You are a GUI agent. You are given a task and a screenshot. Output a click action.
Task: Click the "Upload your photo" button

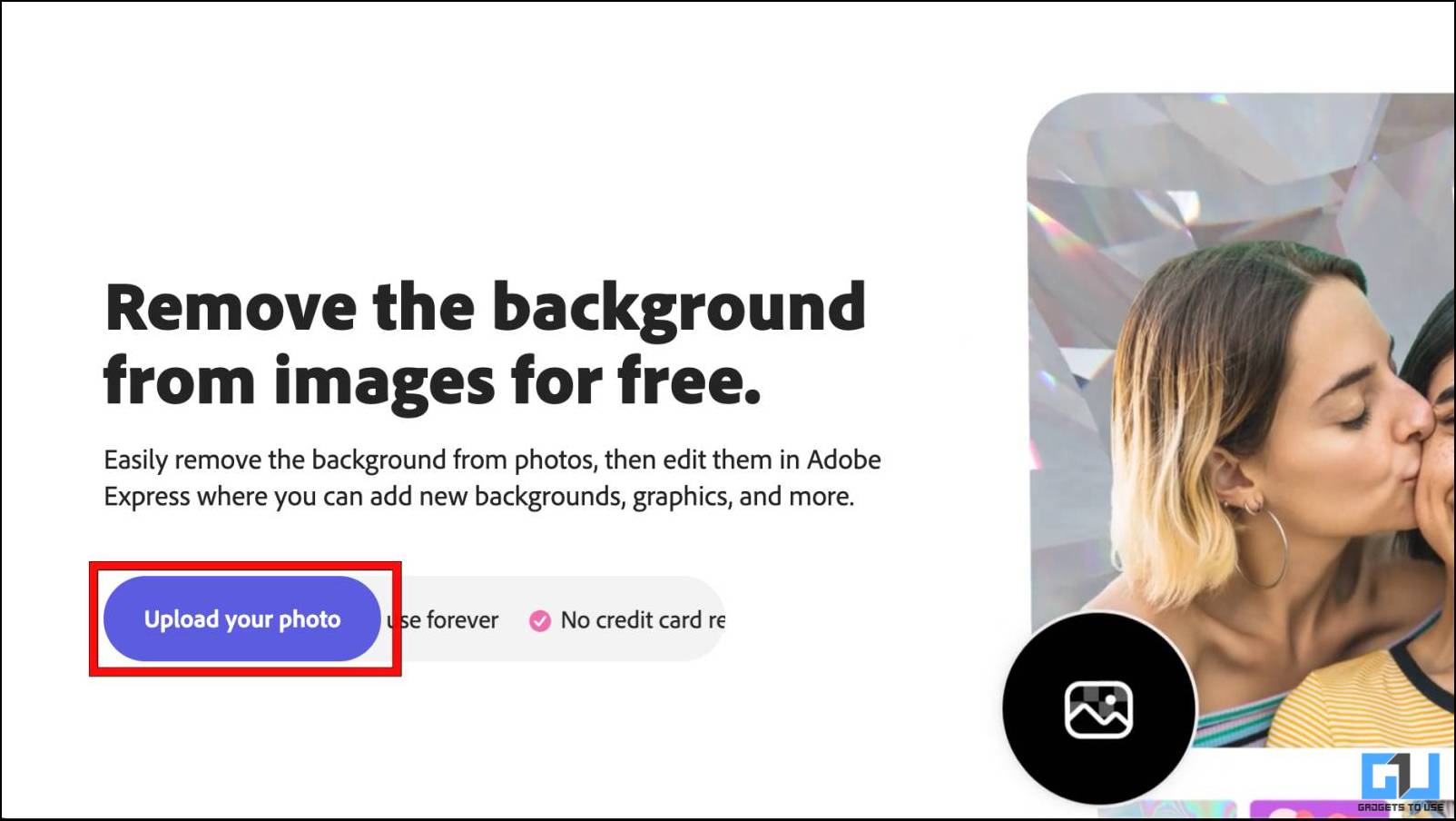coord(241,618)
